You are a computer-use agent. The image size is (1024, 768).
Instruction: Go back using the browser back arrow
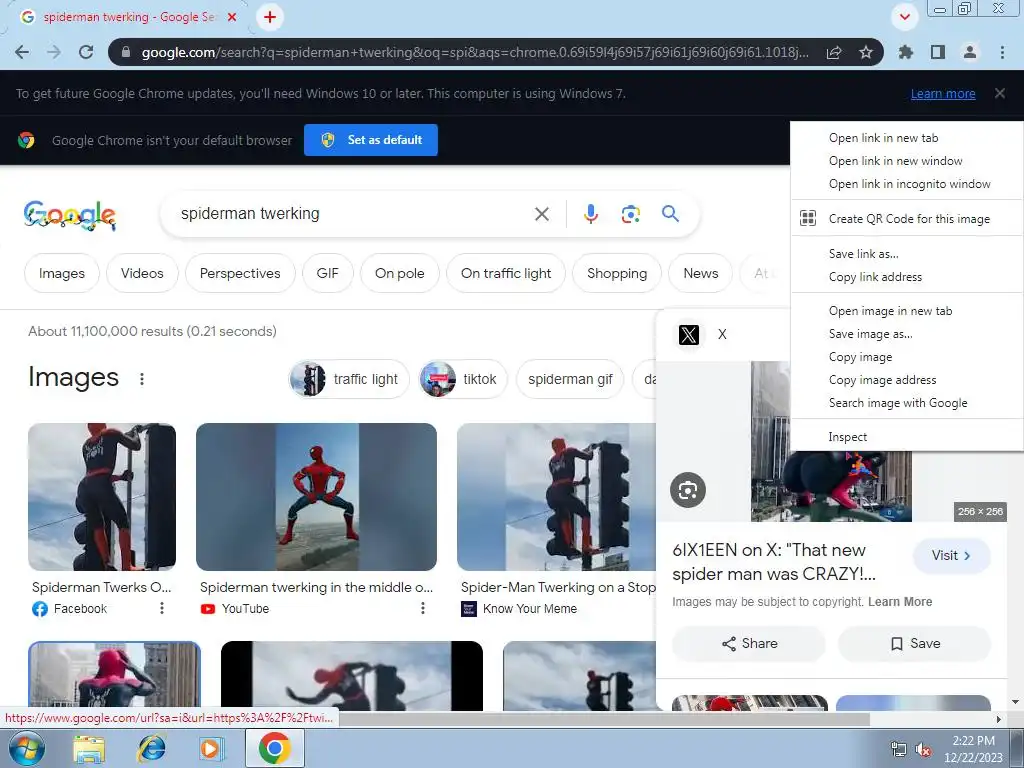tap(22, 52)
